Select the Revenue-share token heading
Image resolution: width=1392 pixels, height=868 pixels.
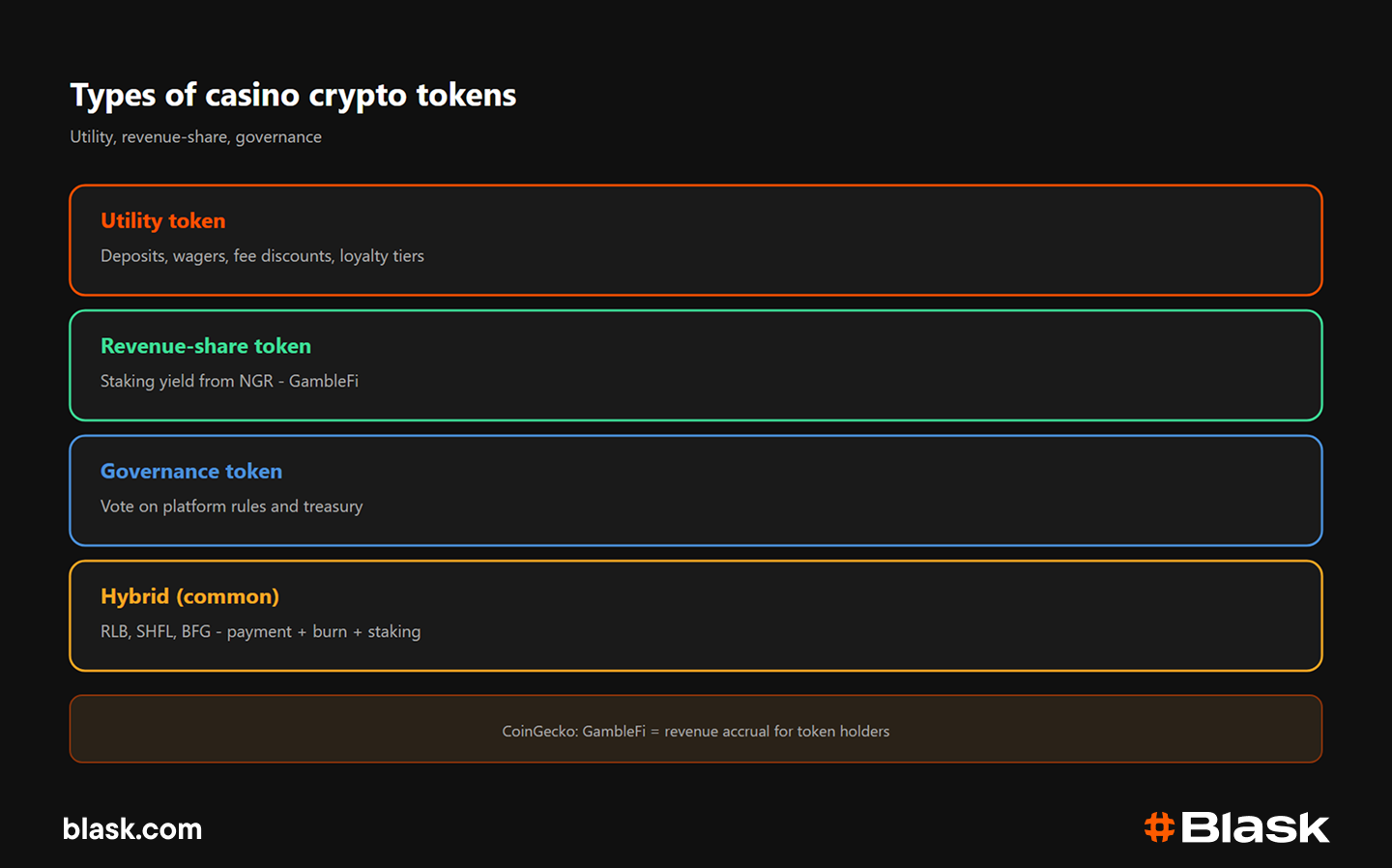(206, 346)
